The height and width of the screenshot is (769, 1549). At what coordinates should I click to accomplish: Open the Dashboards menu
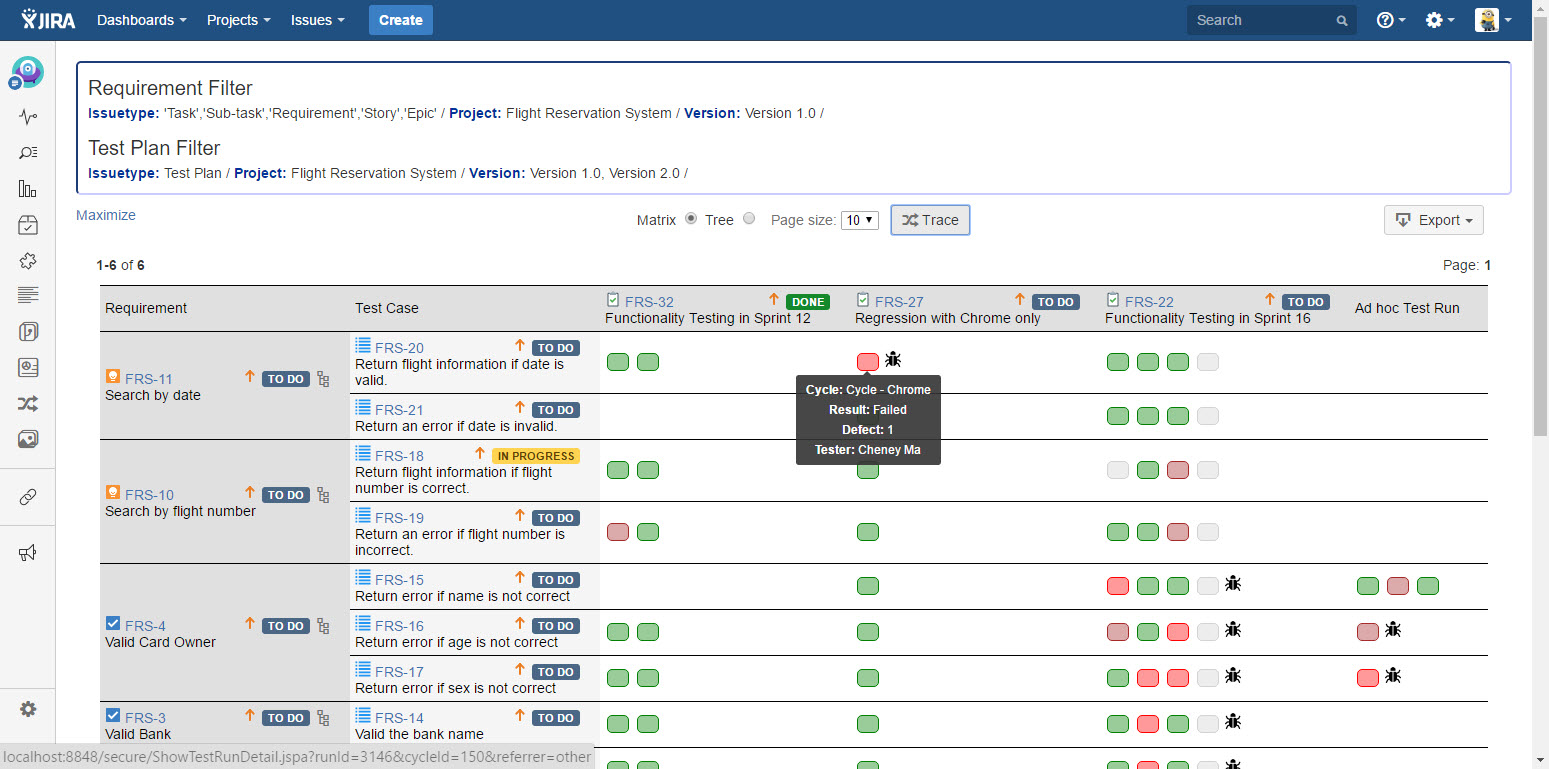[x=141, y=20]
